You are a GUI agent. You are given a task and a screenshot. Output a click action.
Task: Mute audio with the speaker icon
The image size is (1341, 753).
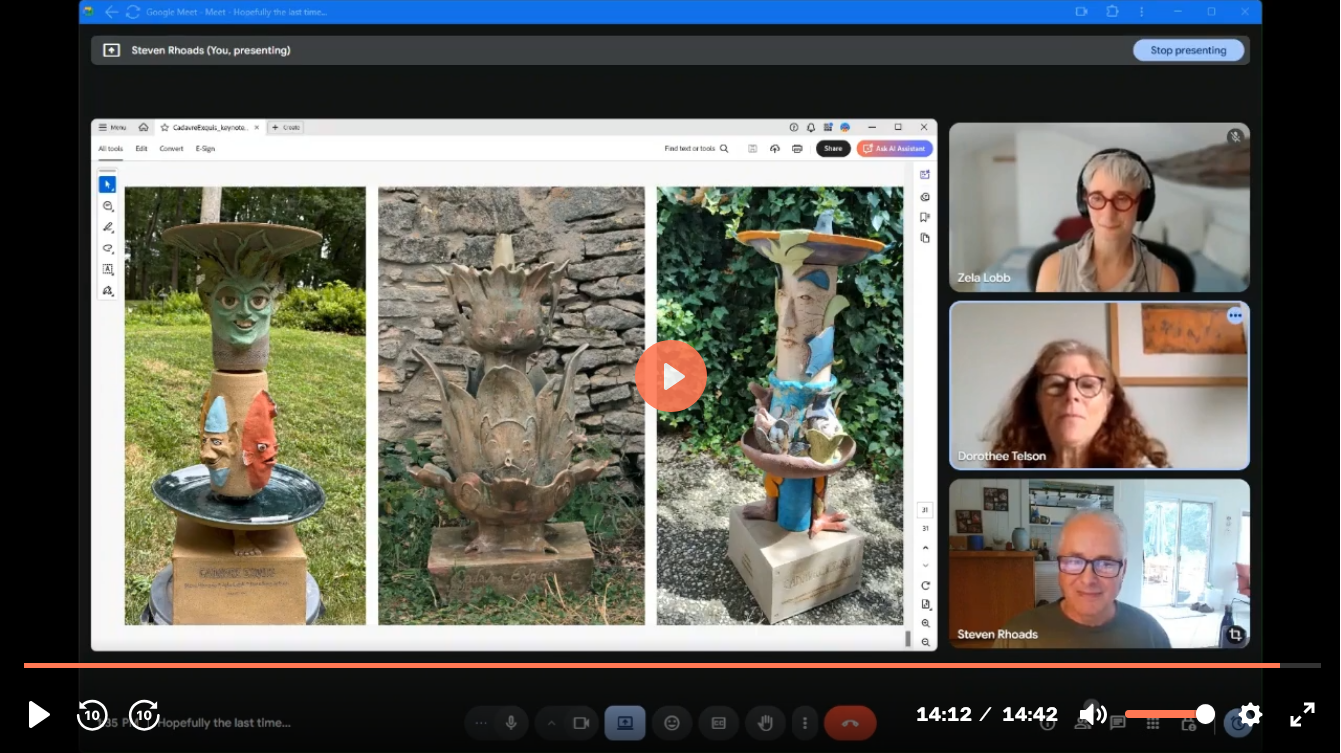pyautogui.click(x=1091, y=714)
